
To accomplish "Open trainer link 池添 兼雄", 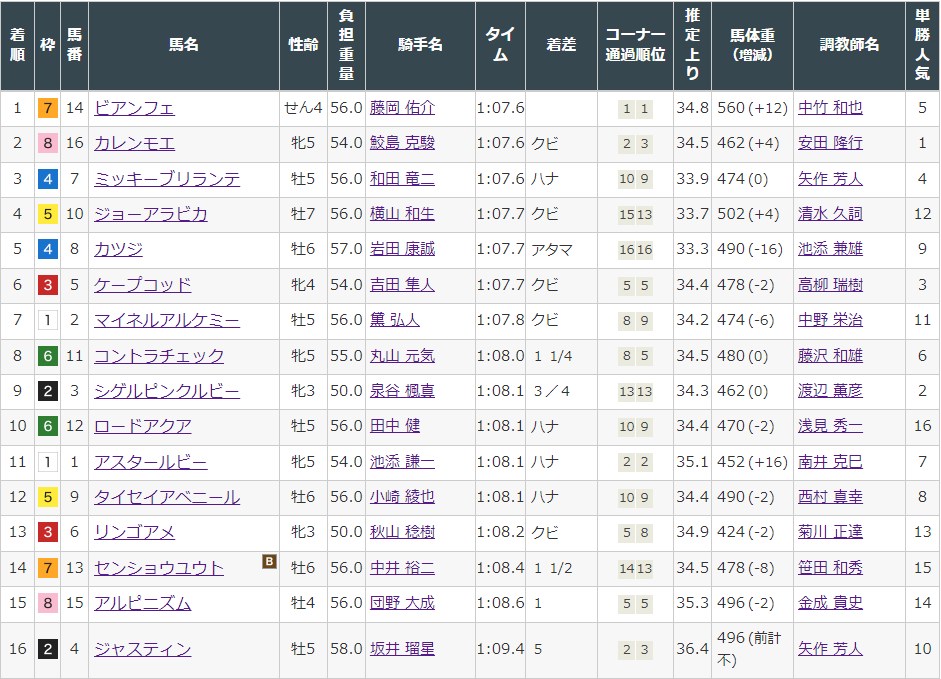I will pyautogui.click(x=830, y=249).
